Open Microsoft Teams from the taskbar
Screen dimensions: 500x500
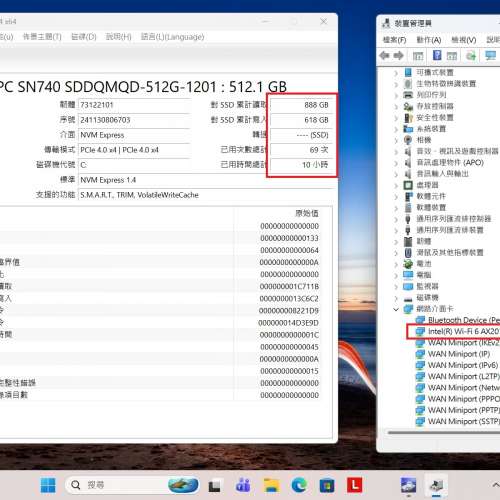(243, 485)
